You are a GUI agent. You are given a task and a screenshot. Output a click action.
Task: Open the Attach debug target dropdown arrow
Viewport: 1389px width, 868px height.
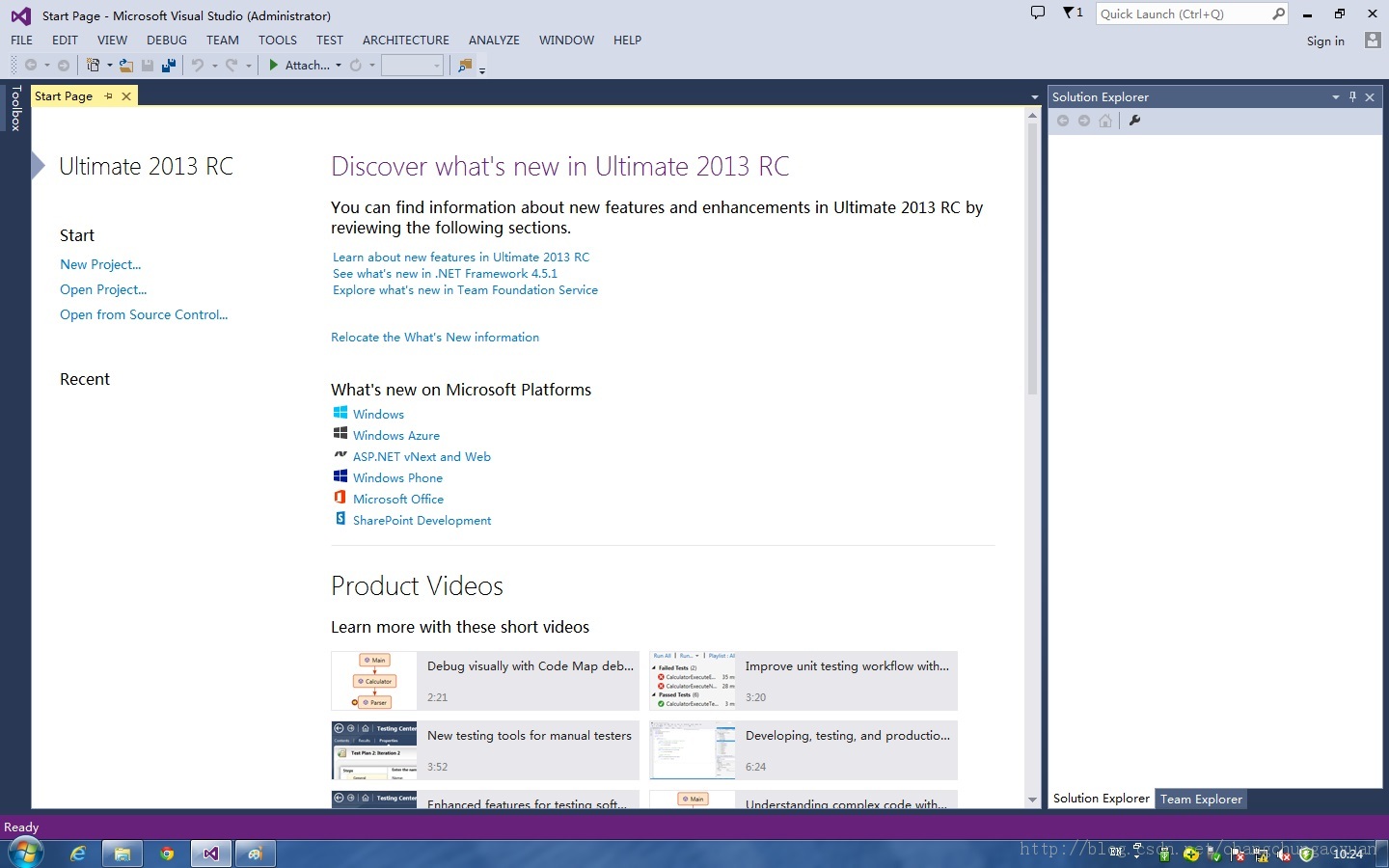[x=339, y=66]
